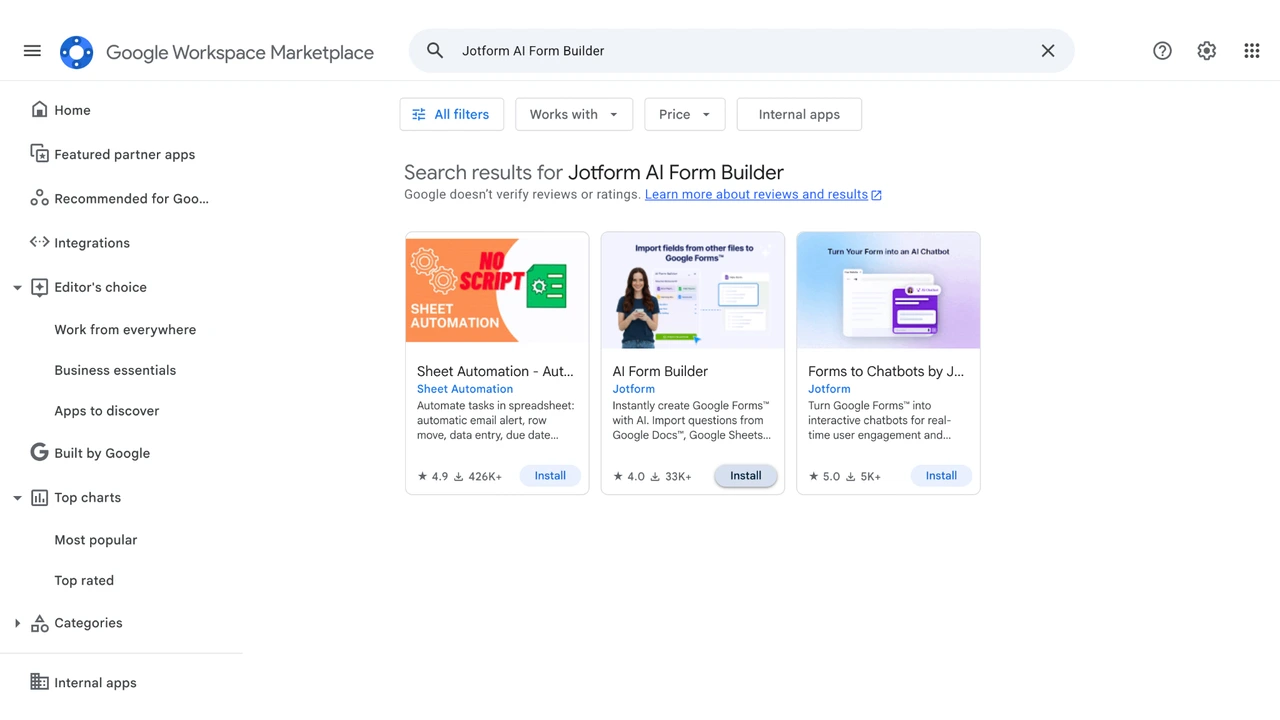
Task: Click the search magnifier icon
Action: [435, 51]
